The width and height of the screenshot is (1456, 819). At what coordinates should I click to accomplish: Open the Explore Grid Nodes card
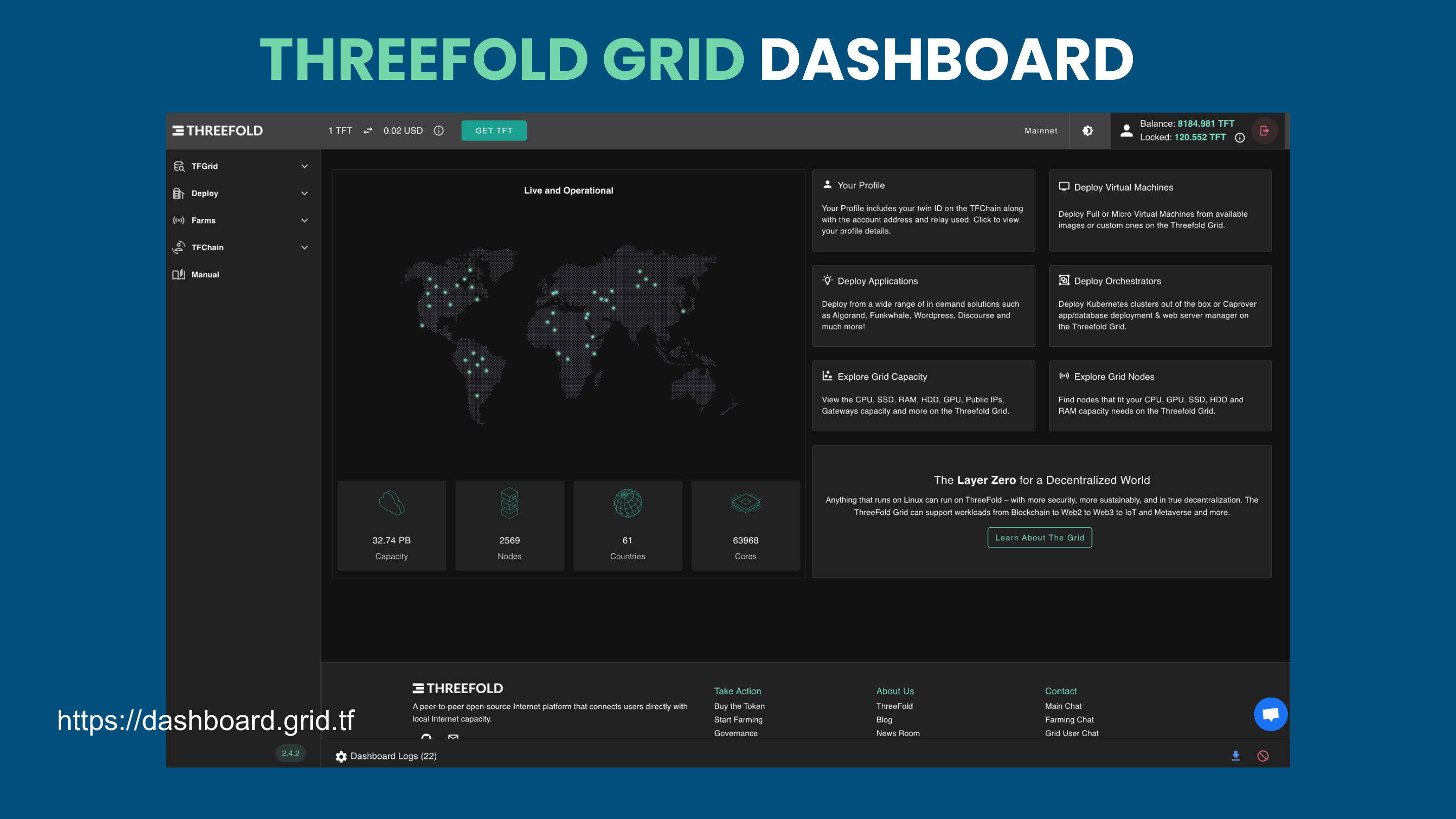1160,396
